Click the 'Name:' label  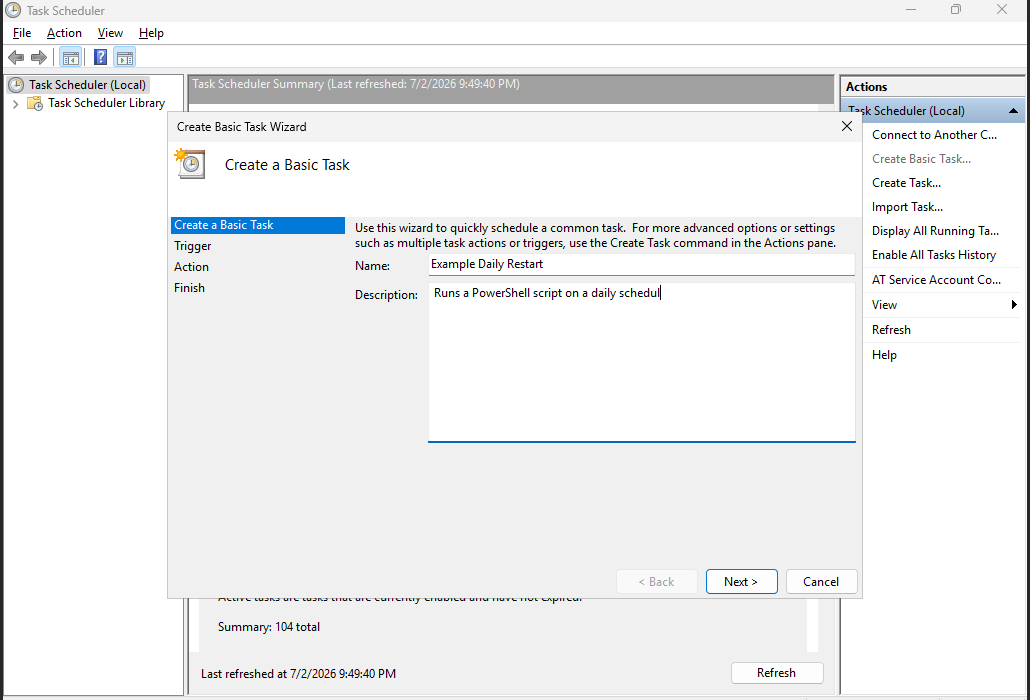pyautogui.click(x=372, y=266)
